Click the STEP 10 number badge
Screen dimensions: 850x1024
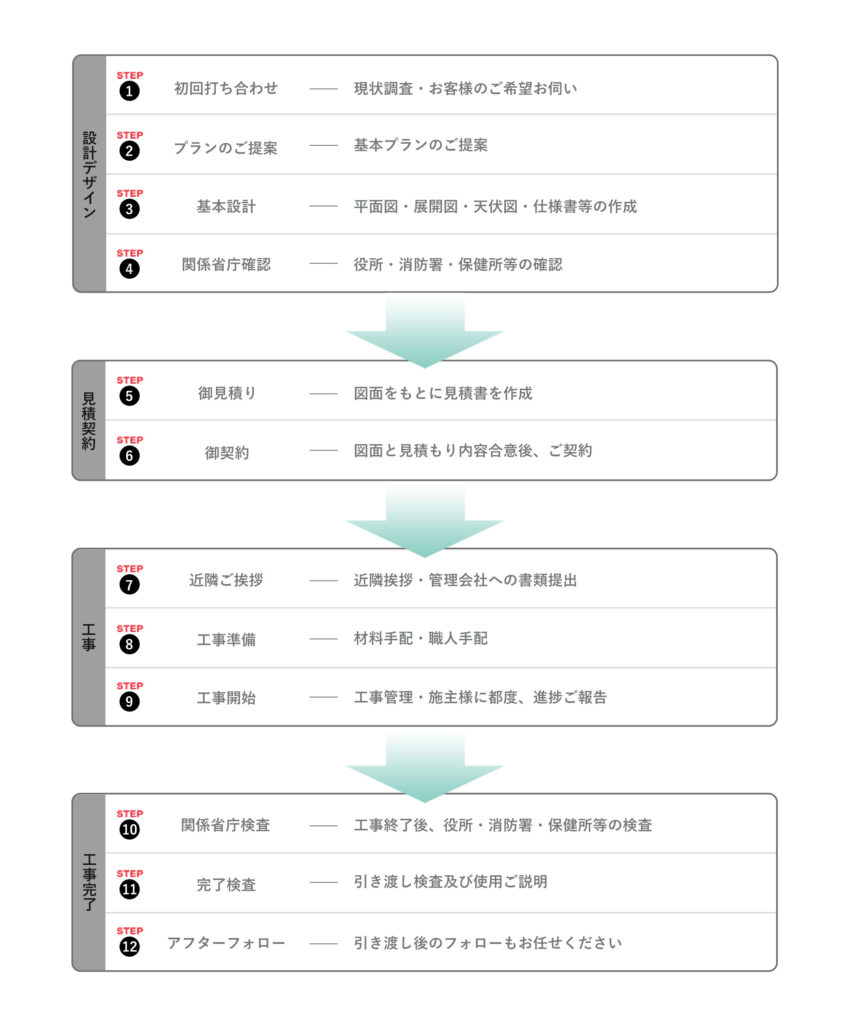click(129, 829)
